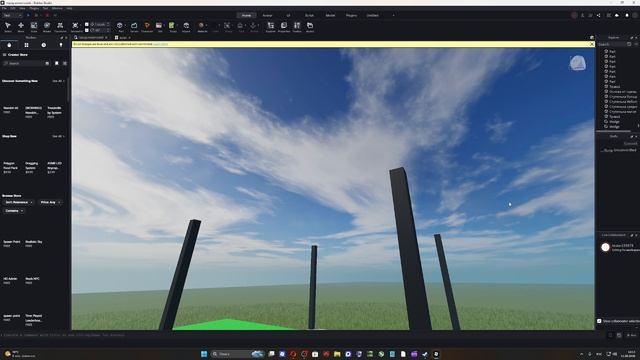Click the Properties toolbar icon
This screenshot has width=640, height=360.
284,27
